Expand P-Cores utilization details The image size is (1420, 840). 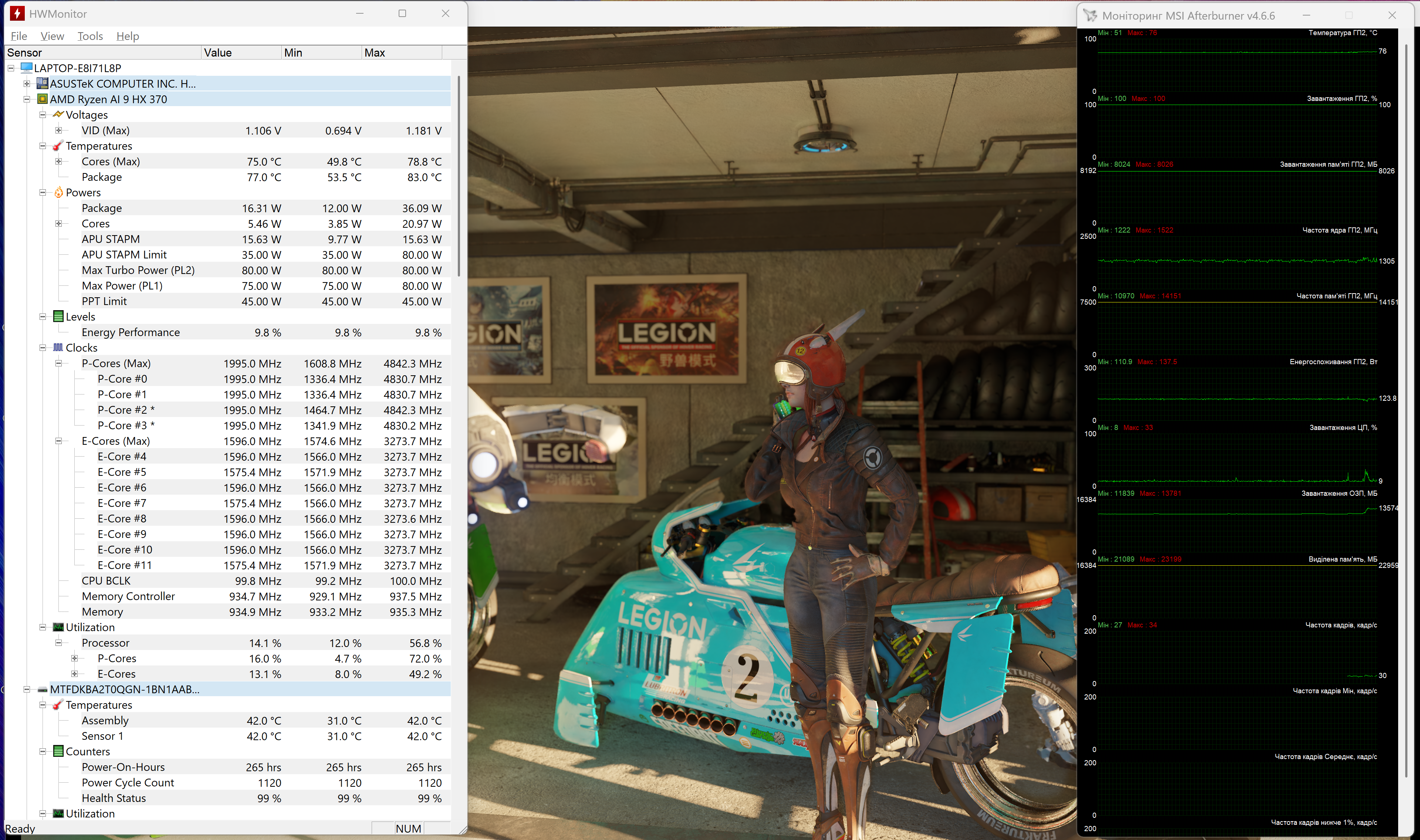(x=74, y=658)
